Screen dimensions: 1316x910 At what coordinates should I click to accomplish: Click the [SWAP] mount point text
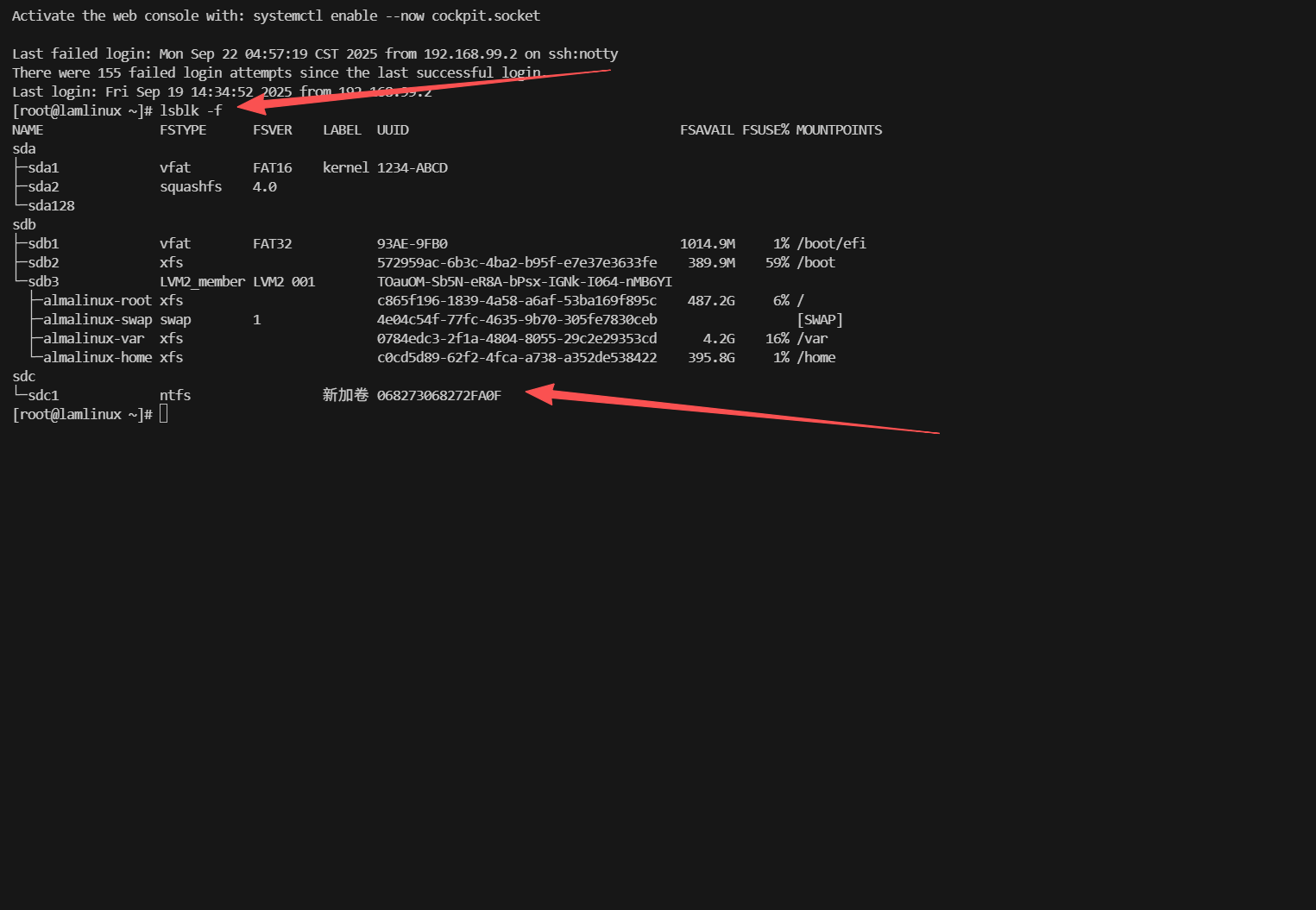[819, 320]
